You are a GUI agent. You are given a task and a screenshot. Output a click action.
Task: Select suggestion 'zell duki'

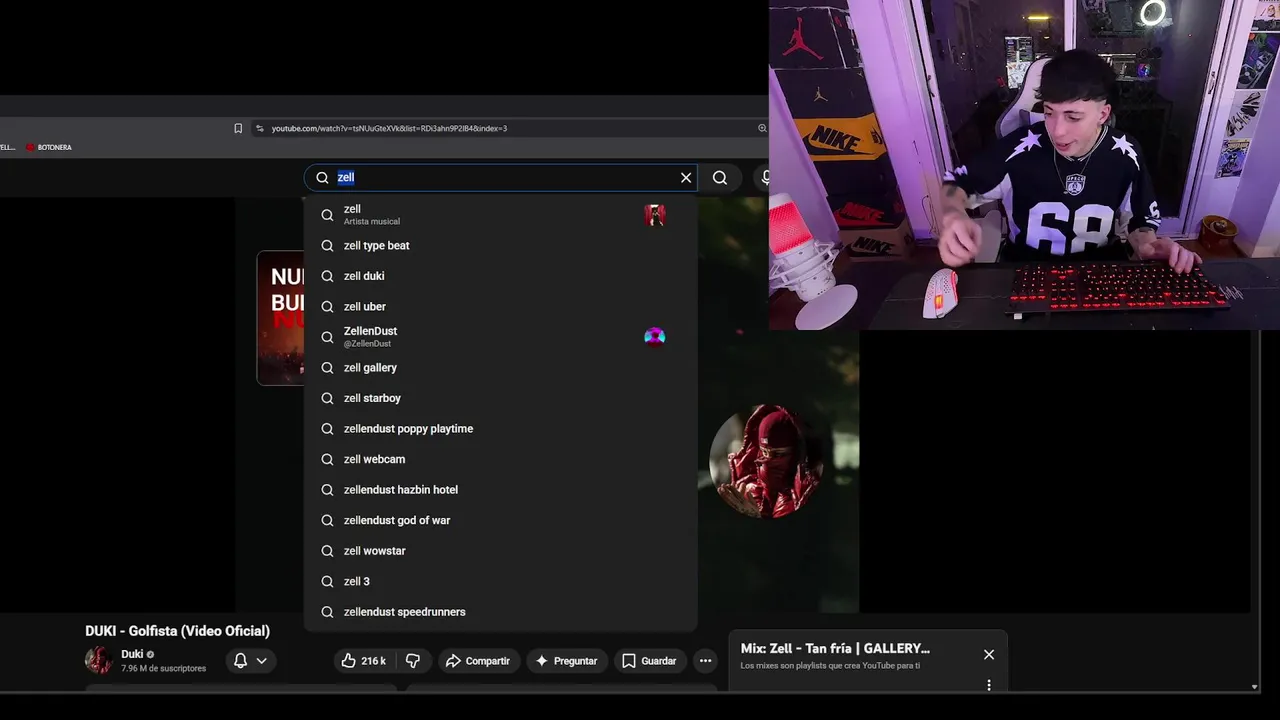tap(500, 276)
